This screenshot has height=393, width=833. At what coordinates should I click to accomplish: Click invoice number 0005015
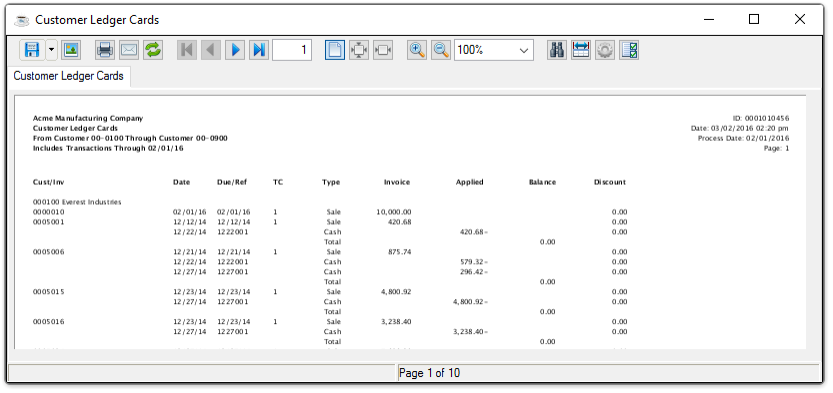pos(48,292)
